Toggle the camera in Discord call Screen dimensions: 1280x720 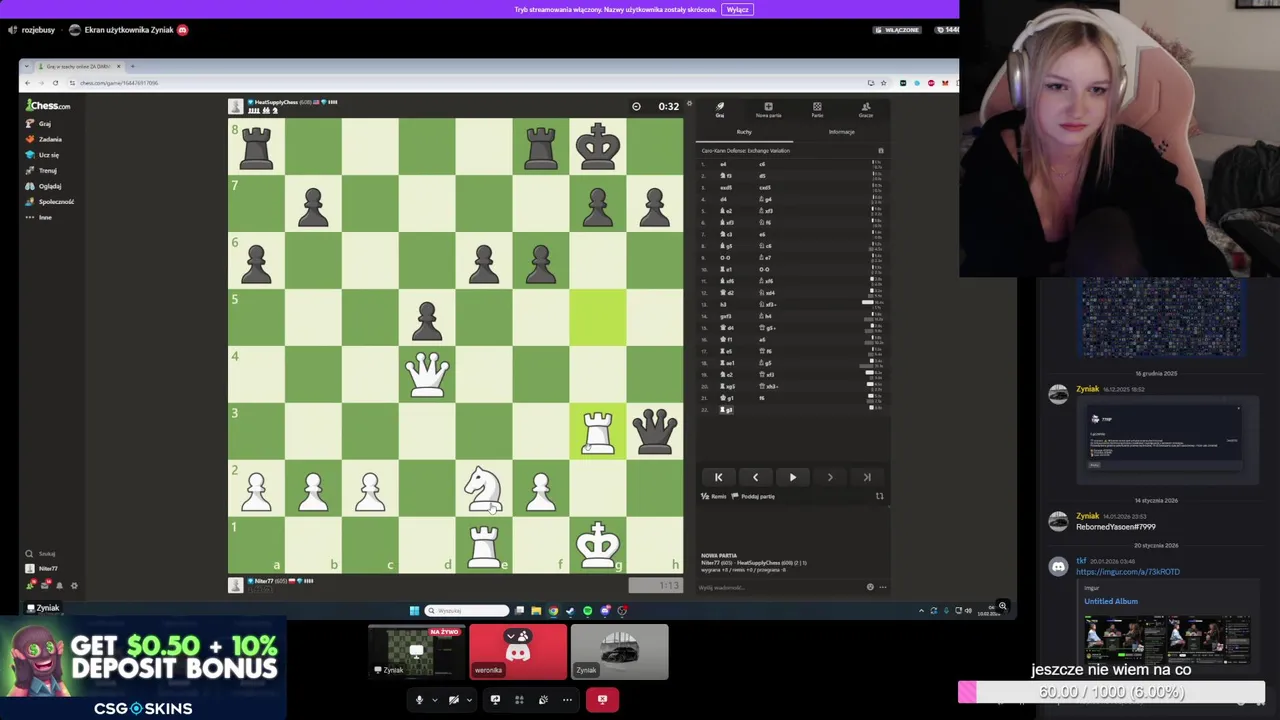(x=453, y=699)
